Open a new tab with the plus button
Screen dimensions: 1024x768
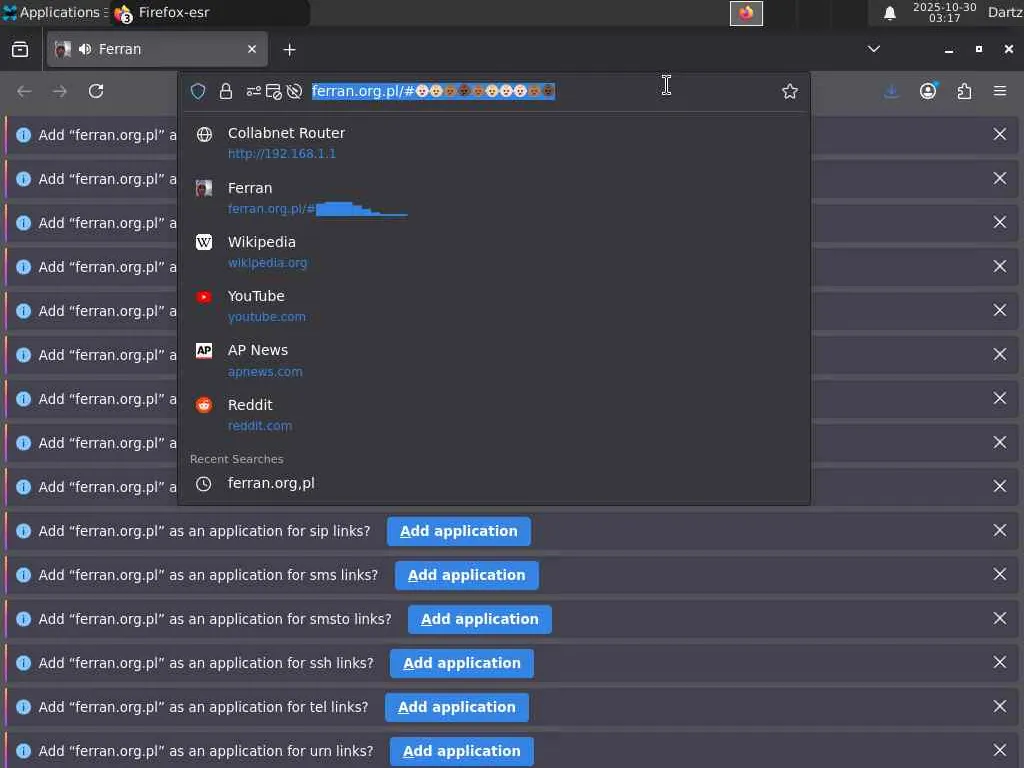(x=289, y=50)
